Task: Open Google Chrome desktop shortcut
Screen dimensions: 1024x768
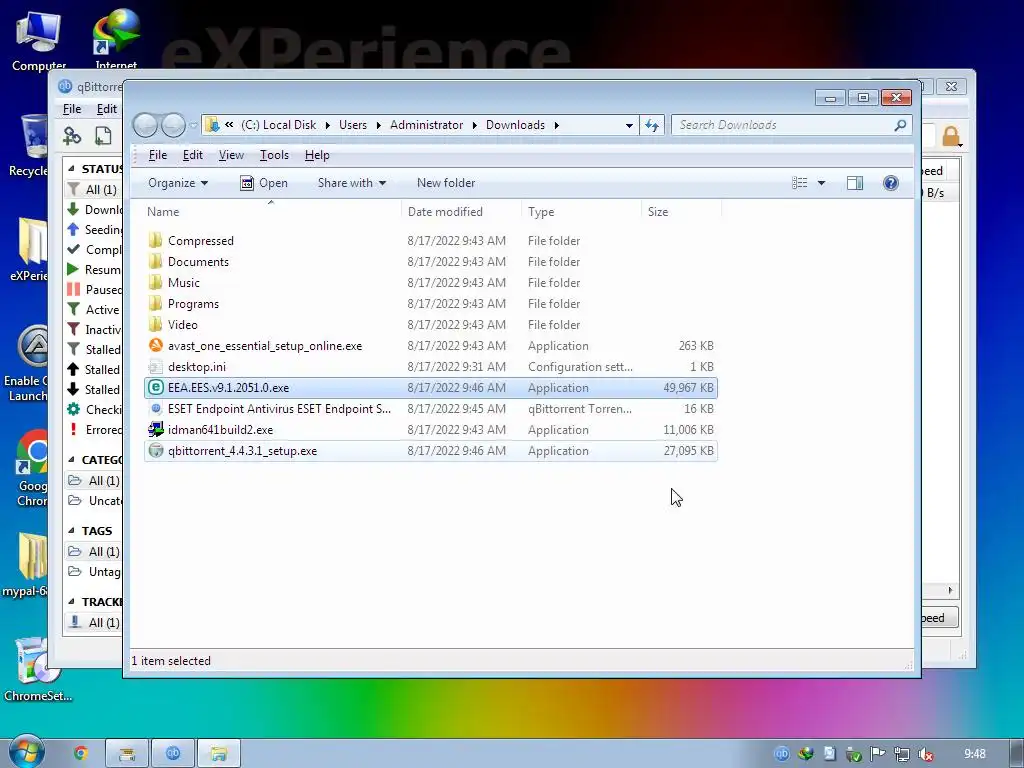Action: click(x=31, y=468)
